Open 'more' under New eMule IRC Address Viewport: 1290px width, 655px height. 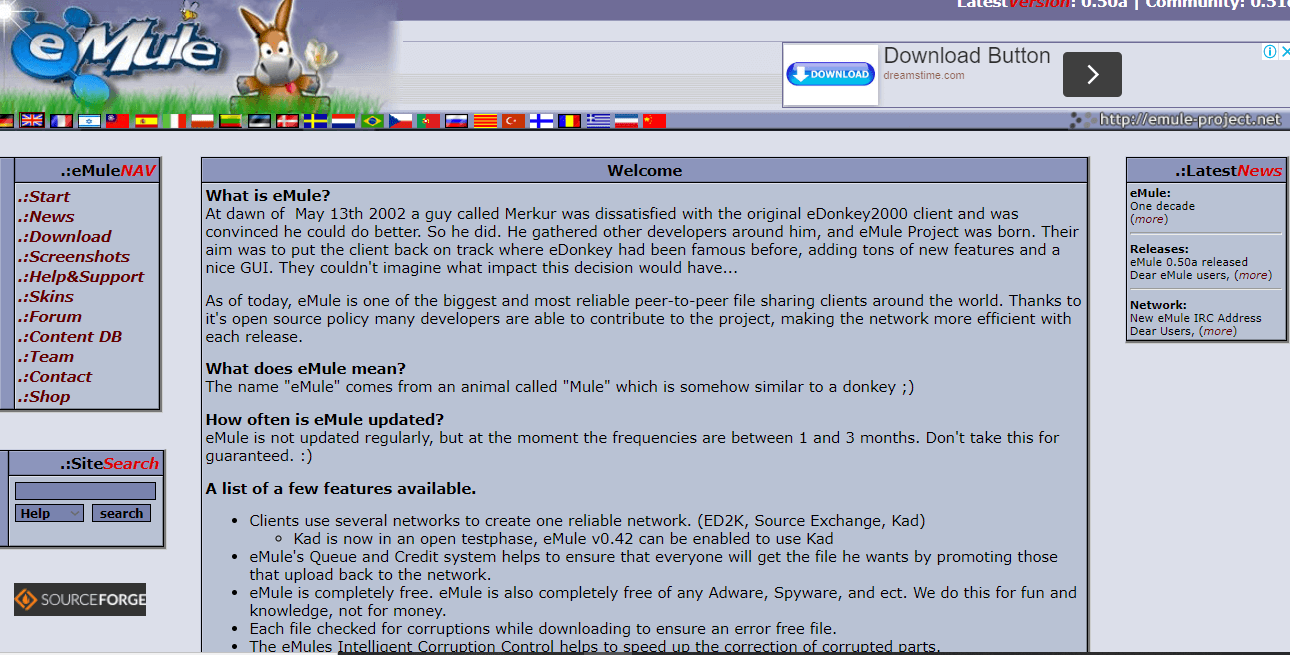pyautogui.click(x=1217, y=331)
